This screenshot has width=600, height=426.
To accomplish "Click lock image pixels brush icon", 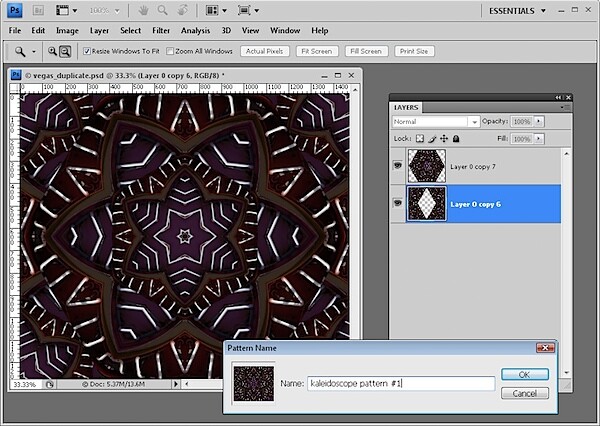I will (432, 139).
